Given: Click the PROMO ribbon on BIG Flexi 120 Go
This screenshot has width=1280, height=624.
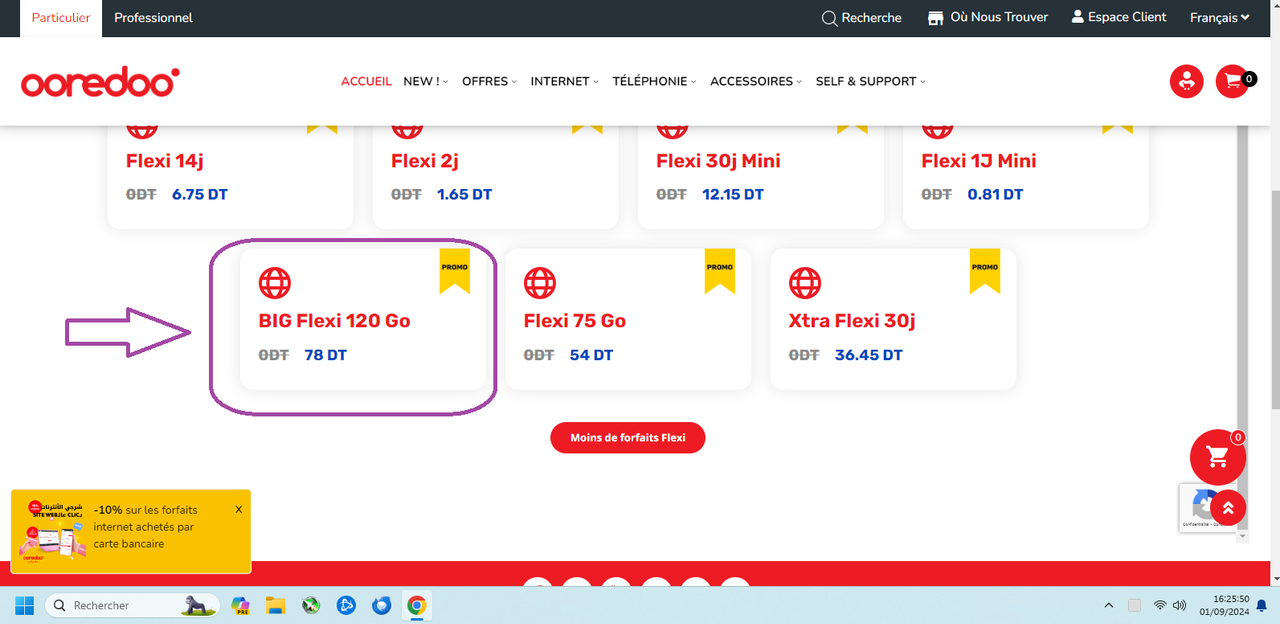Looking at the screenshot, I should (454, 271).
